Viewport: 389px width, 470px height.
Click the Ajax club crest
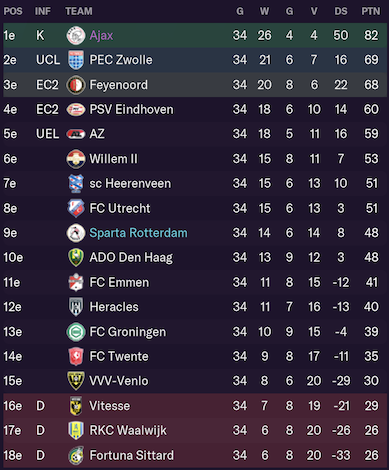click(x=76, y=35)
